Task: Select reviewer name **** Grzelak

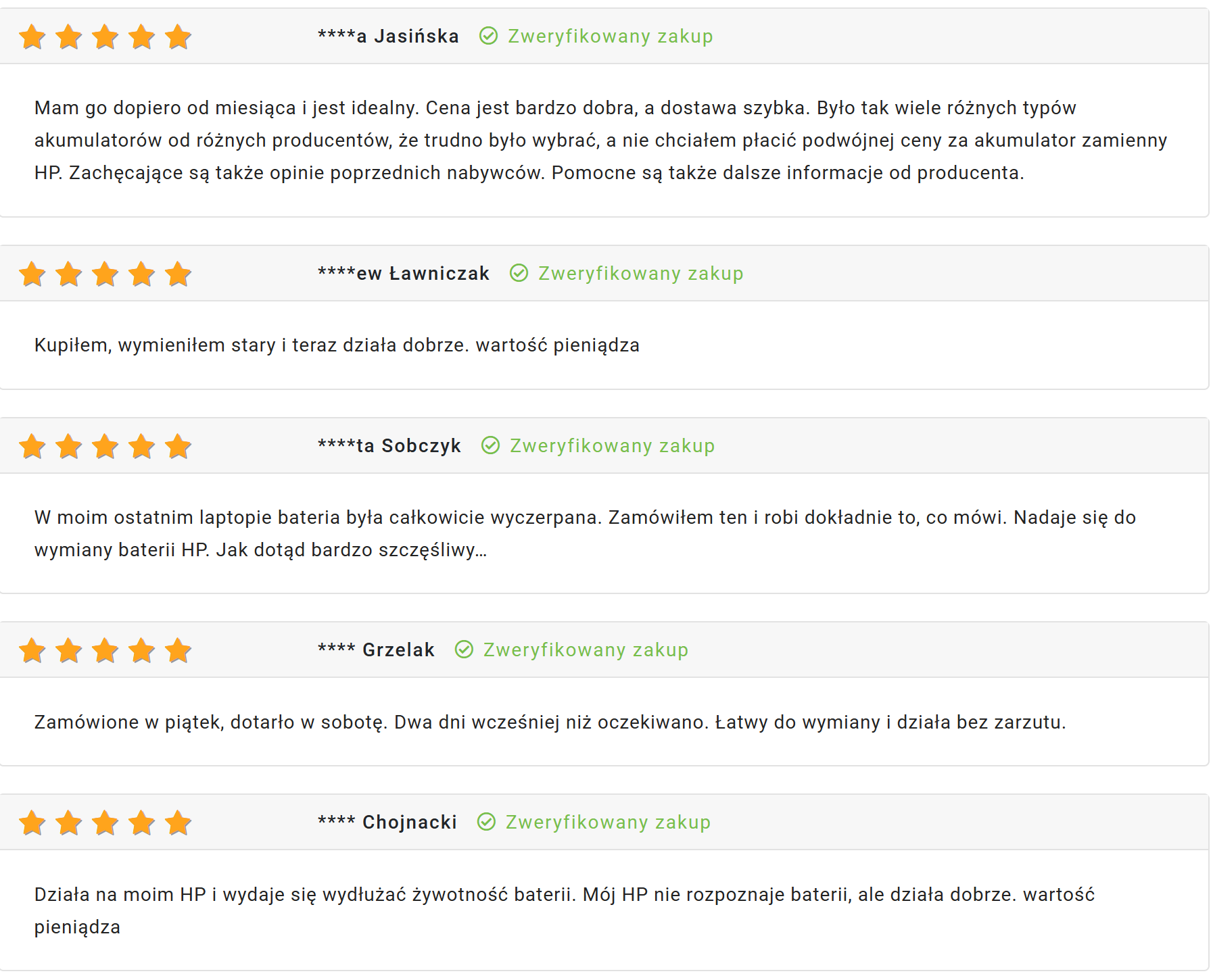Action: pos(376,650)
